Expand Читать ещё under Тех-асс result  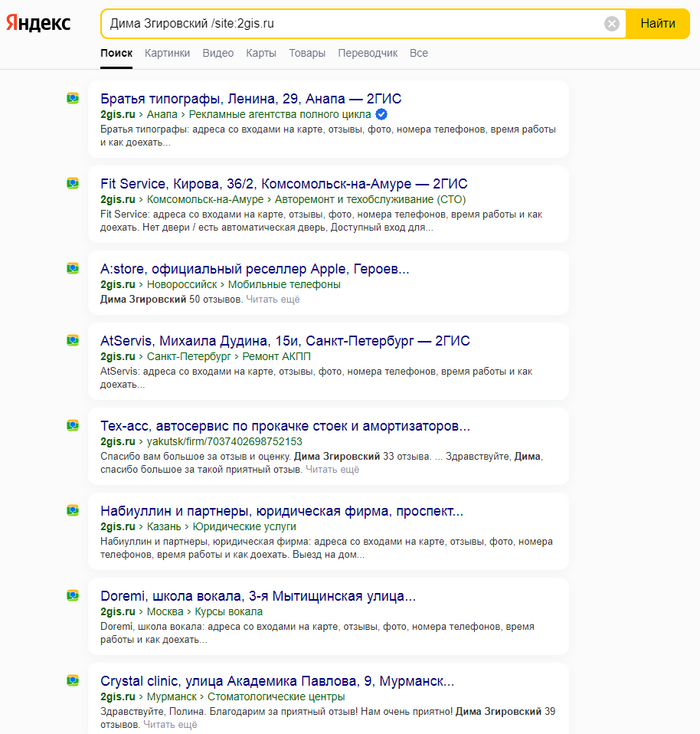(332, 470)
